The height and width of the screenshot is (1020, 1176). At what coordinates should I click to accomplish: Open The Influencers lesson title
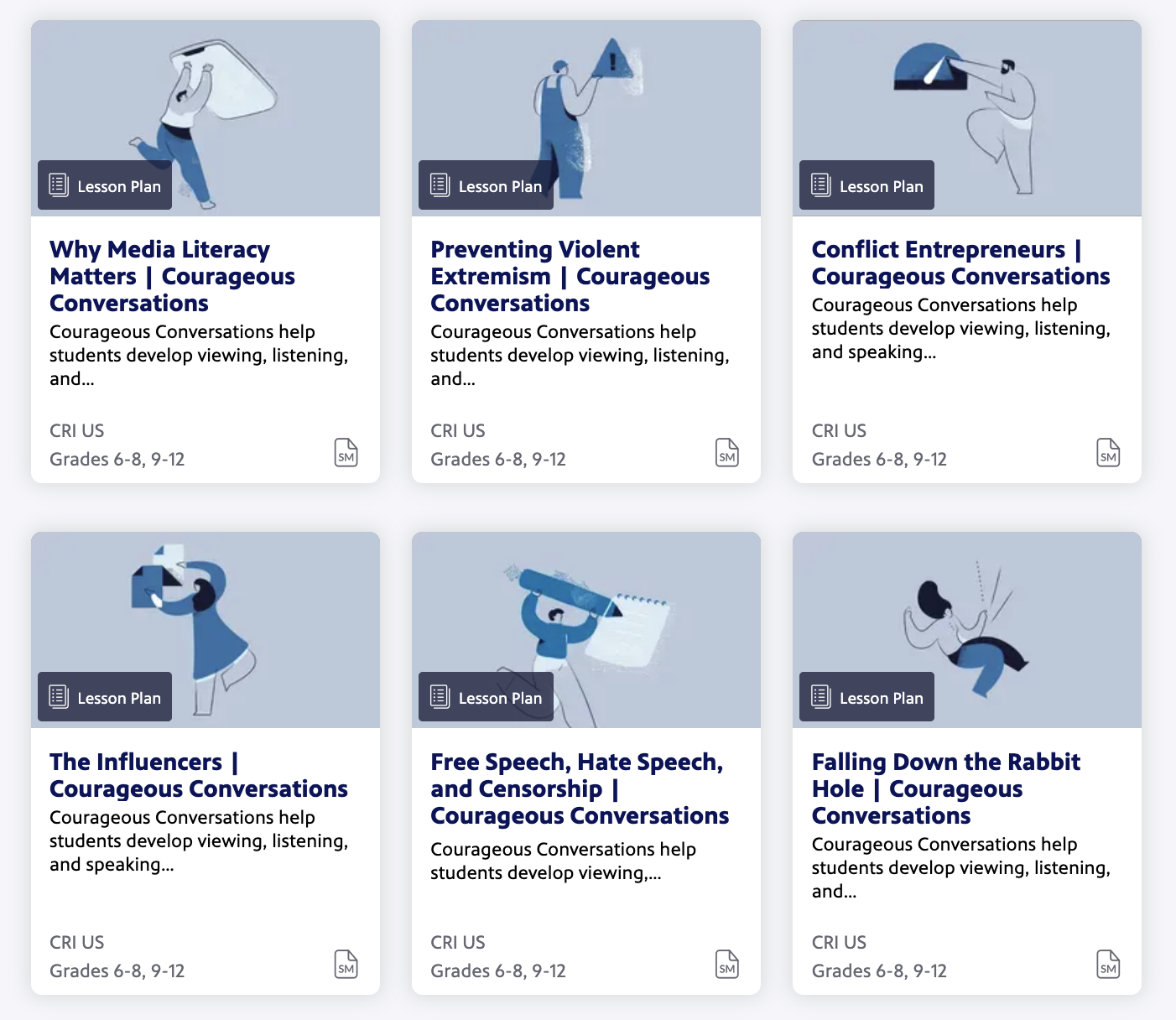pos(198,775)
